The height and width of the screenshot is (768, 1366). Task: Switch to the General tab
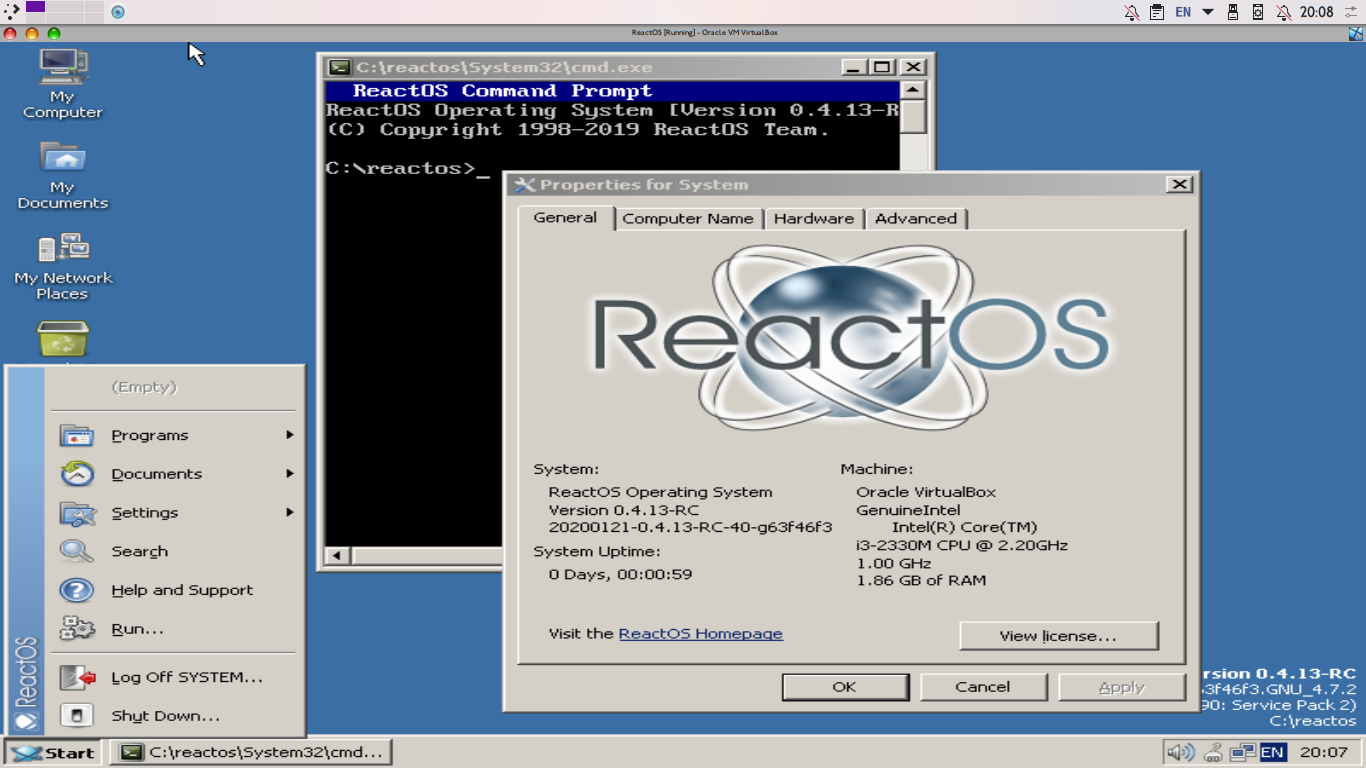point(565,218)
